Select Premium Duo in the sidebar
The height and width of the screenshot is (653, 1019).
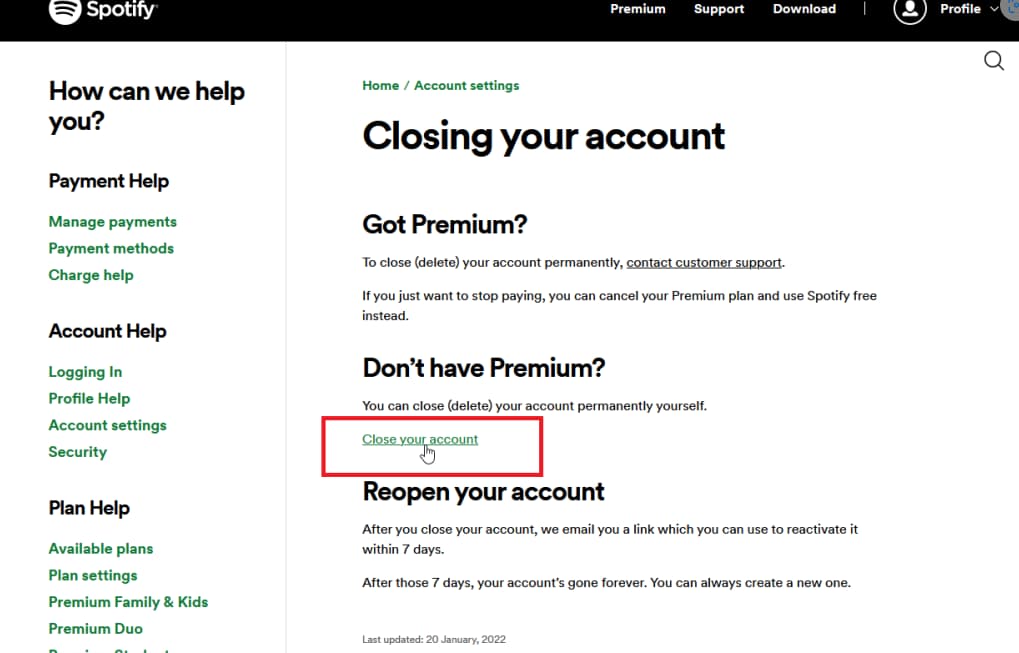(95, 629)
